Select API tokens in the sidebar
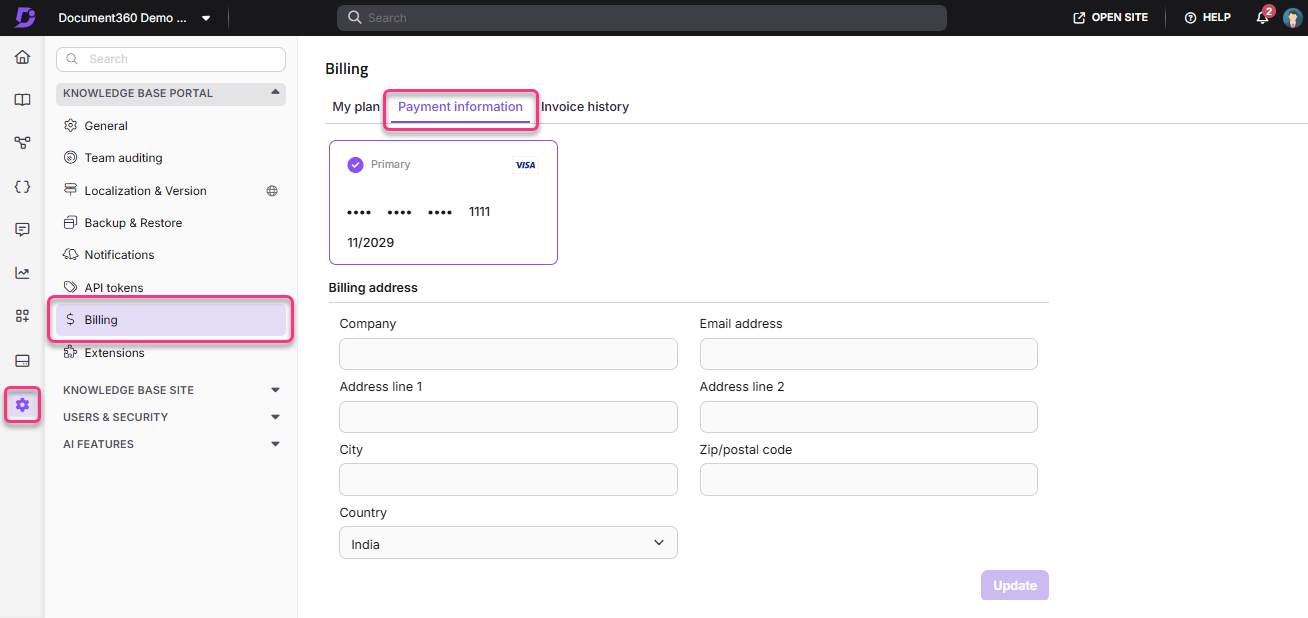The height and width of the screenshot is (618, 1308). coord(113,288)
